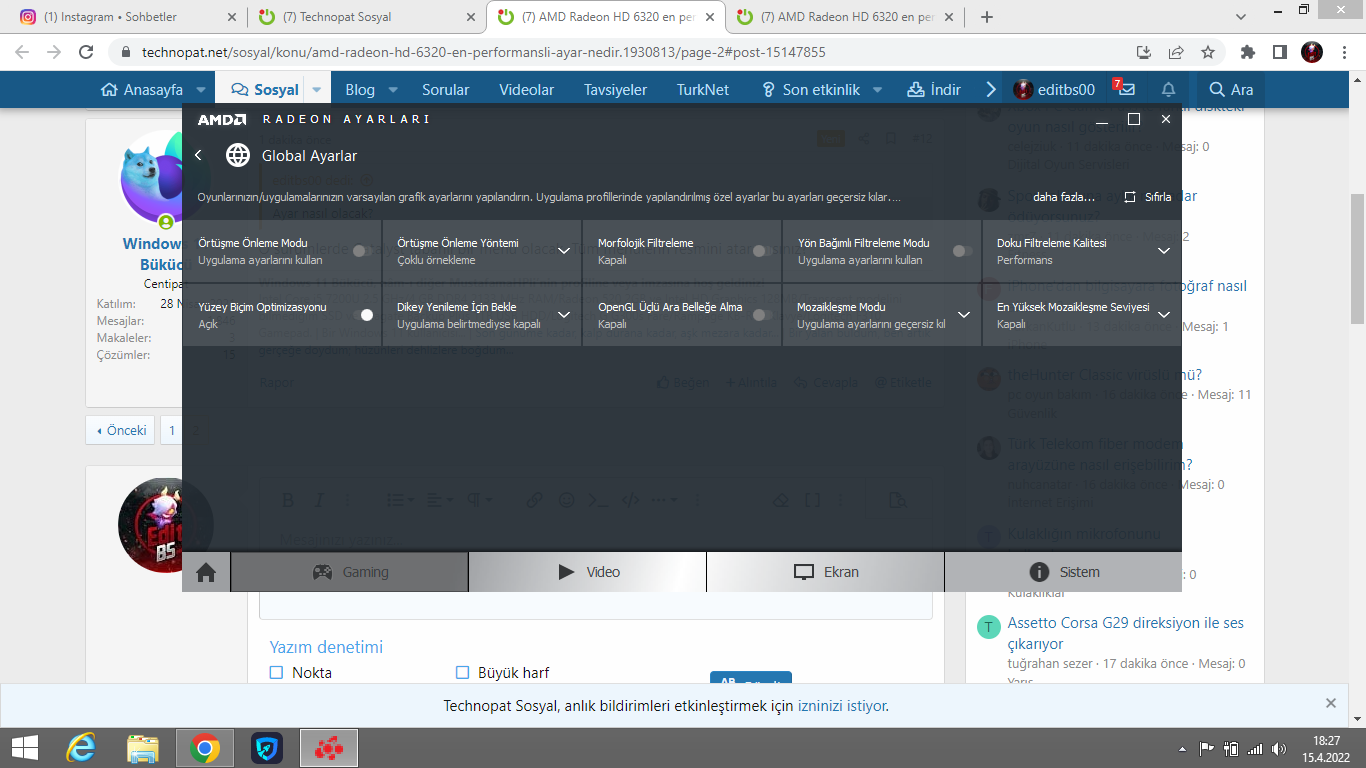
Task: Open Mozaikleşme Modu dropdown
Action: pos(964,315)
